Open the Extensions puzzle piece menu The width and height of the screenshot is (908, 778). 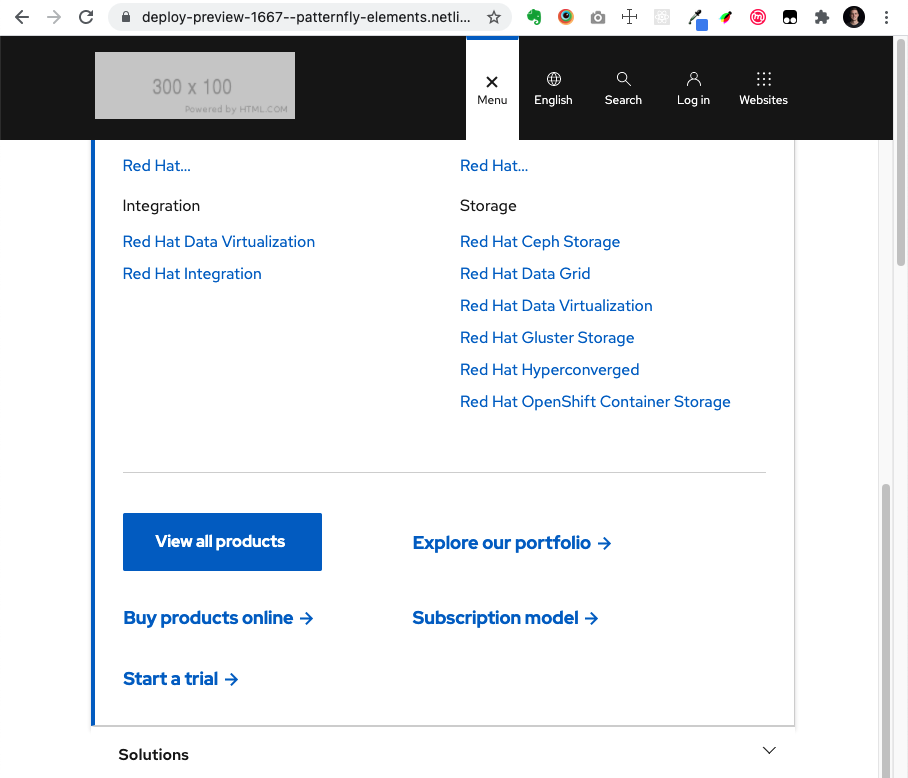pos(822,17)
